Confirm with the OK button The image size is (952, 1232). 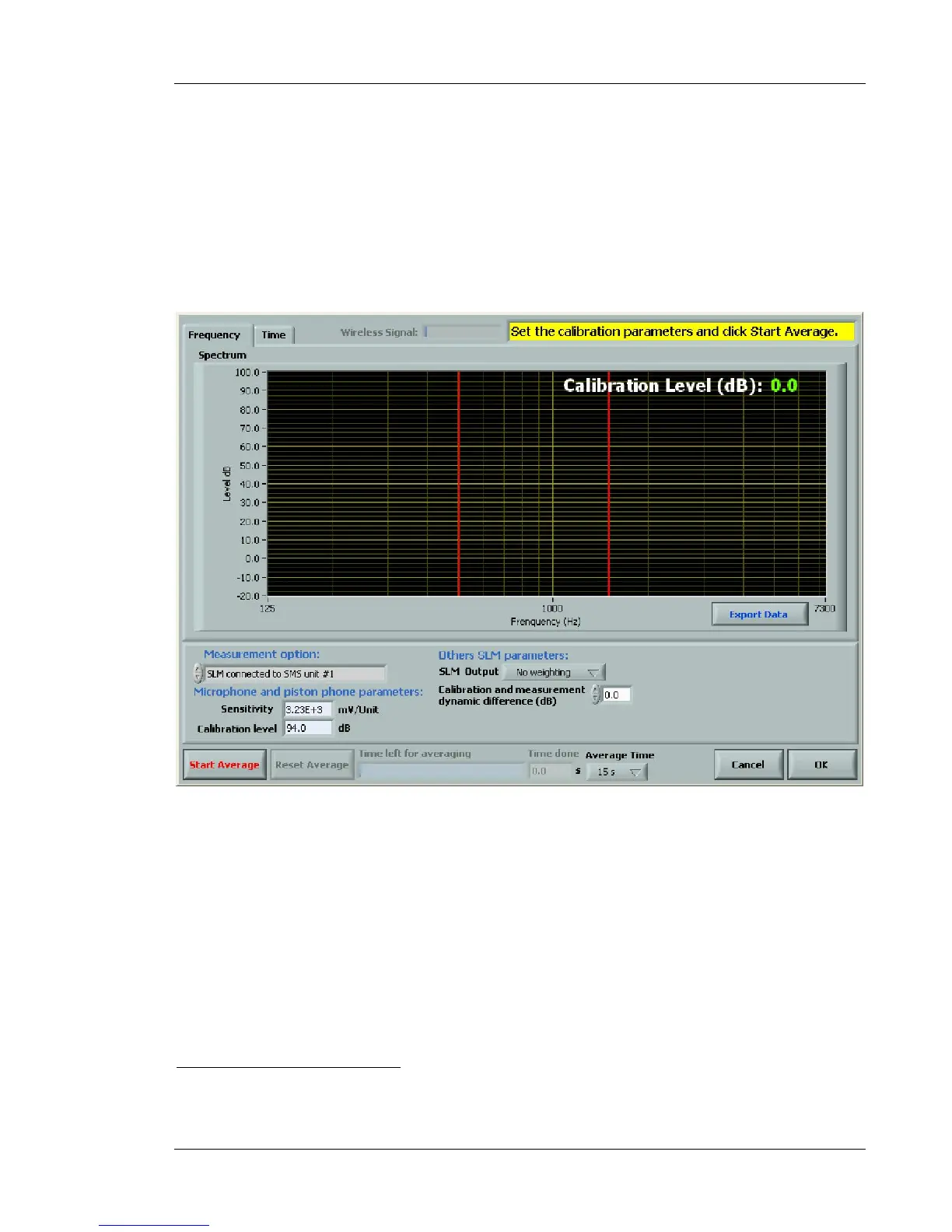click(x=821, y=765)
